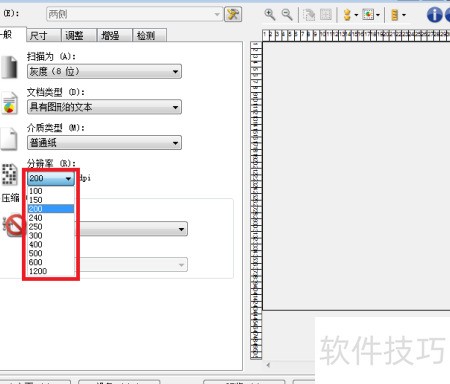The width and height of the screenshot is (450, 384).
Task: Click the select outline grid icon
Action: point(326,15)
